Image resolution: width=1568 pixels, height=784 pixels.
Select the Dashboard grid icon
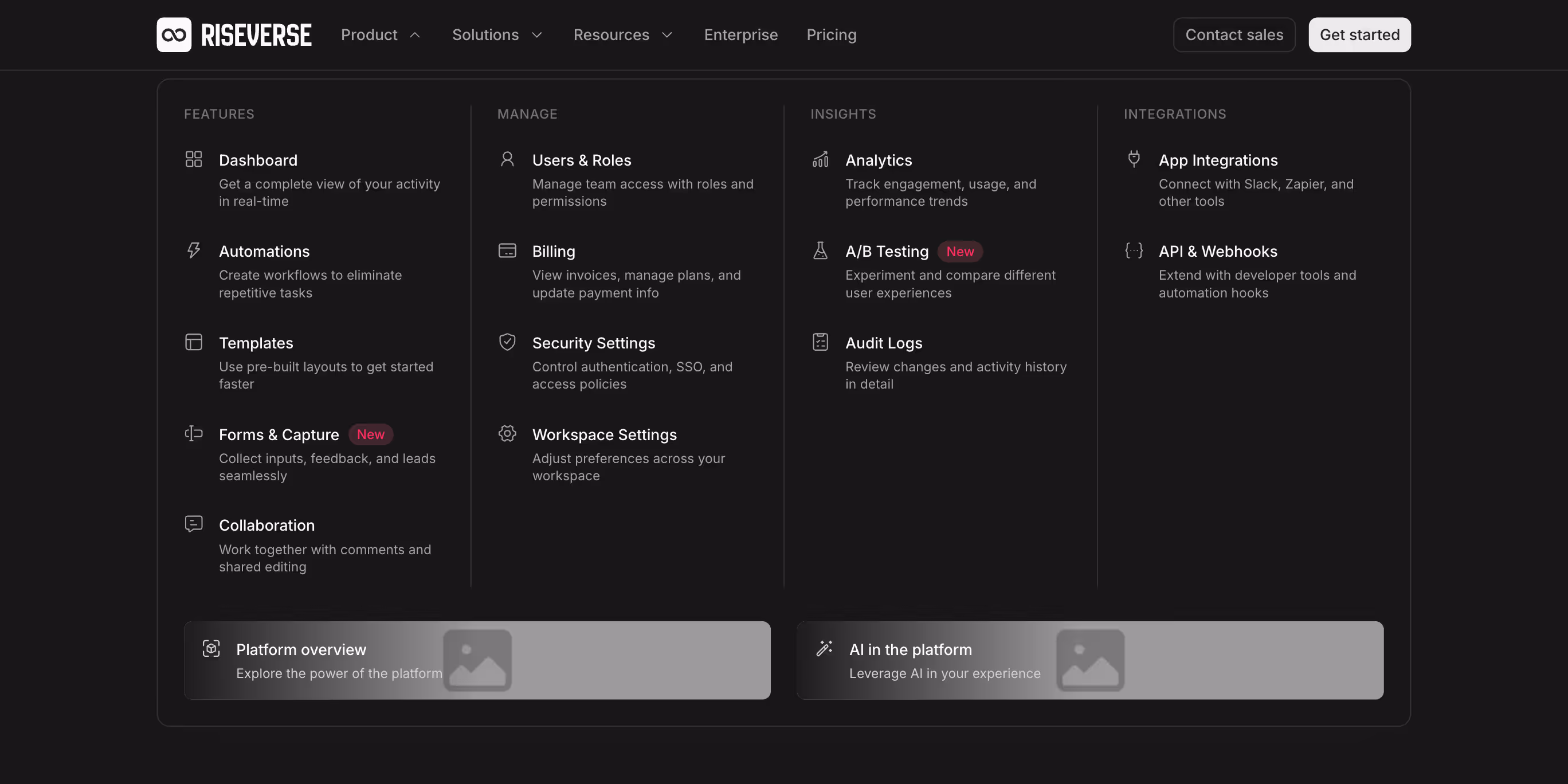click(194, 159)
